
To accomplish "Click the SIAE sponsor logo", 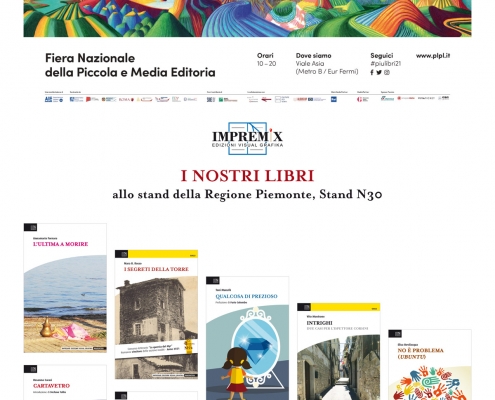I will tap(211, 99).
